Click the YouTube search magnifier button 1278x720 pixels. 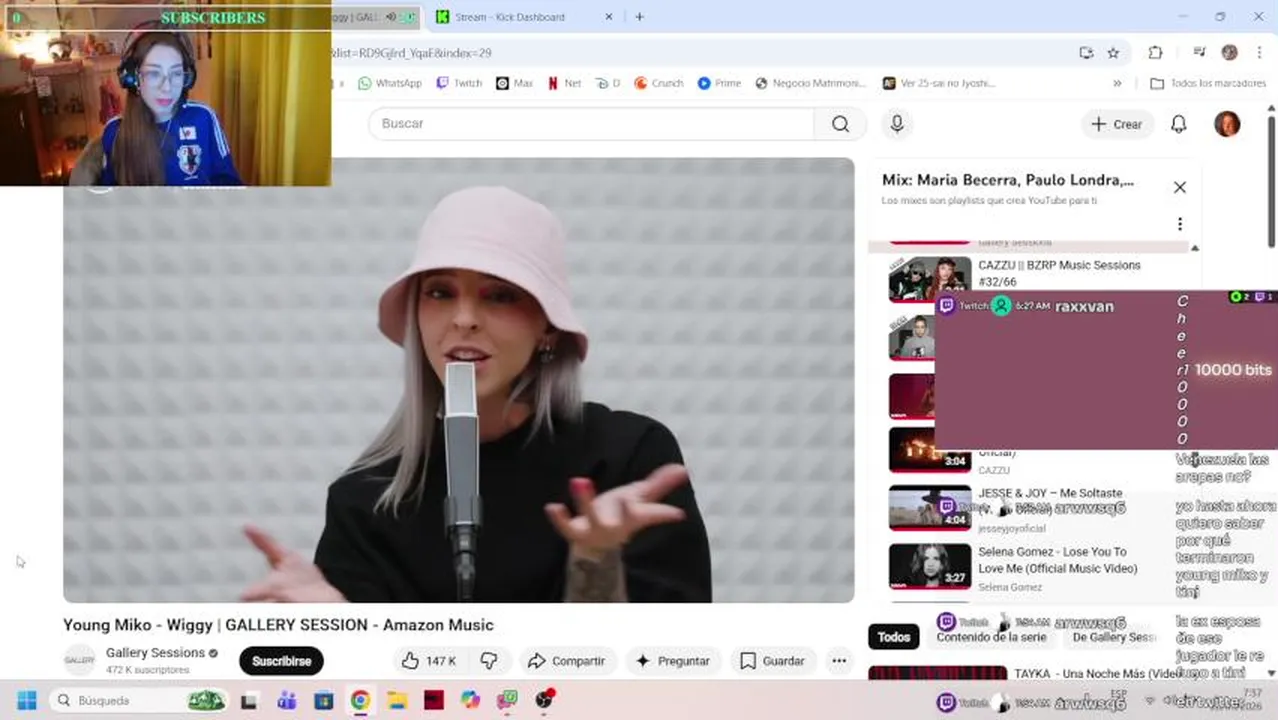pyautogui.click(x=840, y=124)
